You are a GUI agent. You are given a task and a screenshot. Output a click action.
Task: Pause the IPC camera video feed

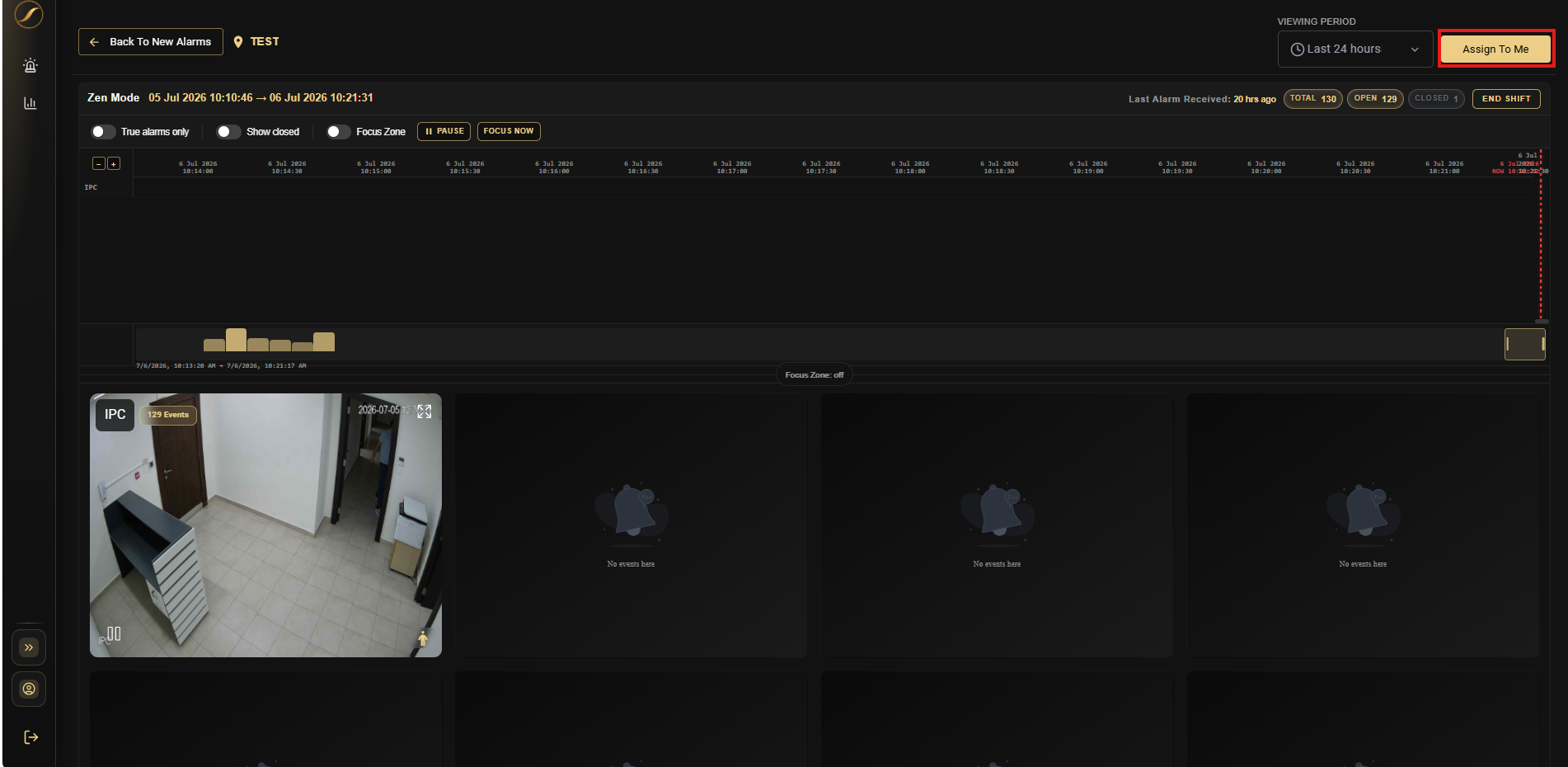point(115,633)
